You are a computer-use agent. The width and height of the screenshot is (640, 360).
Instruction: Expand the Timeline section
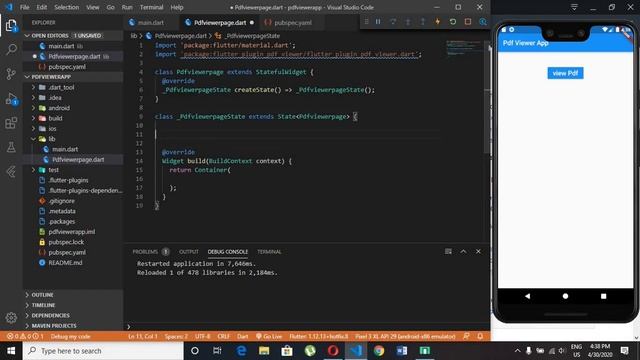click(43, 305)
